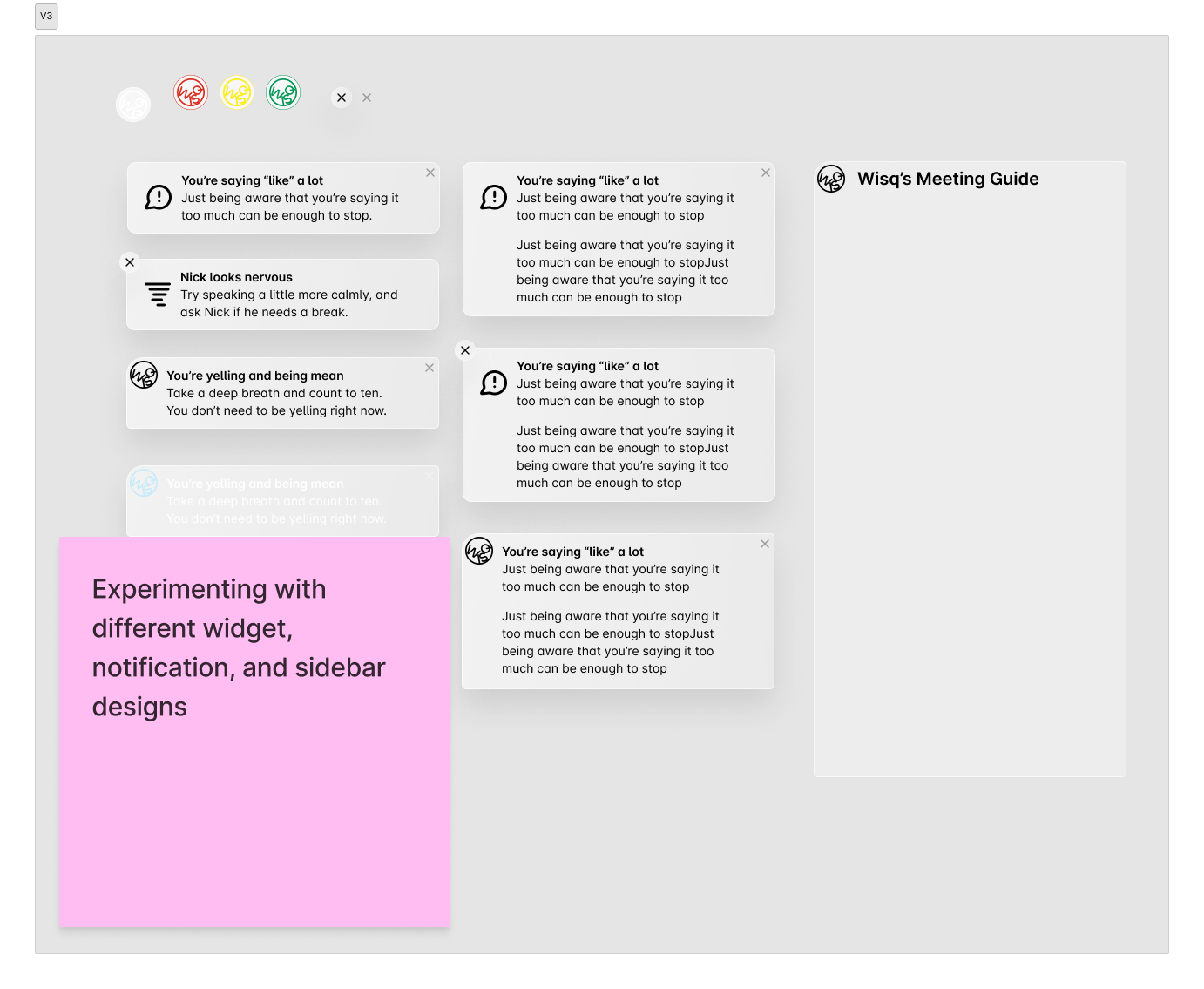This screenshot has width=1204, height=989.
Task: Select the faded white Wisq logo badge
Action: 133,105
